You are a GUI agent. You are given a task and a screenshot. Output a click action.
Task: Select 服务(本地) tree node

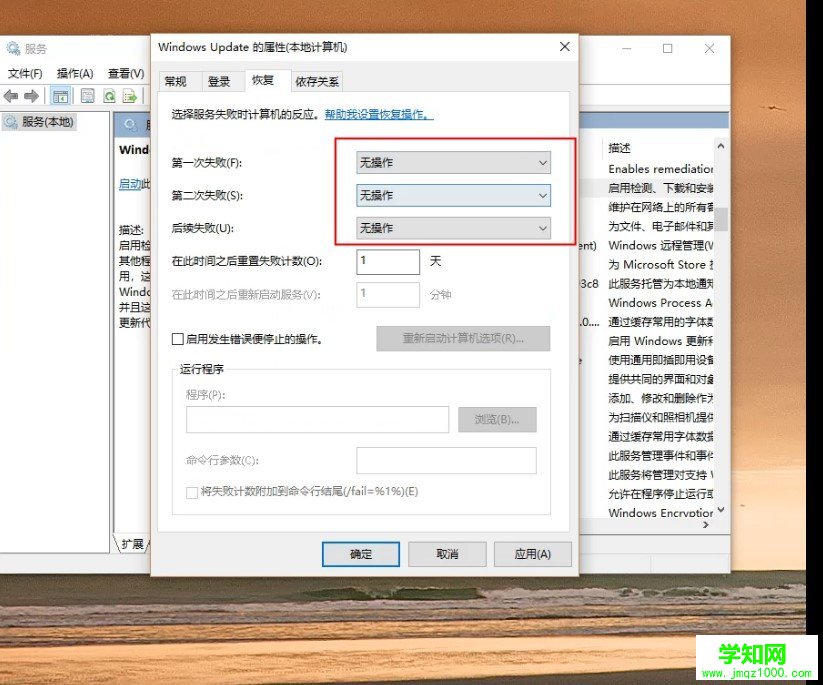point(39,122)
